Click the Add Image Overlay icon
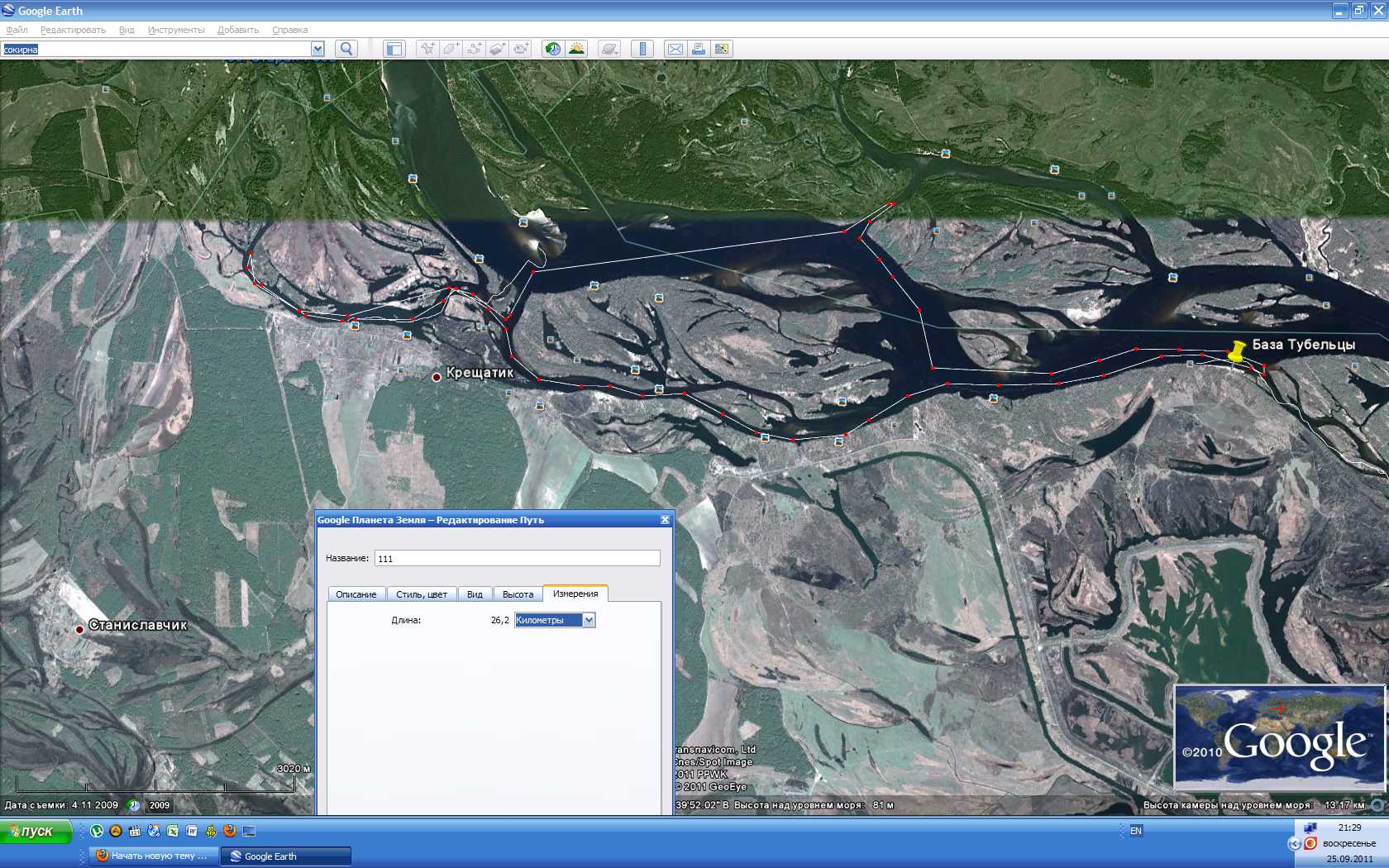Screen dimensions: 1389x868 click(x=497, y=49)
